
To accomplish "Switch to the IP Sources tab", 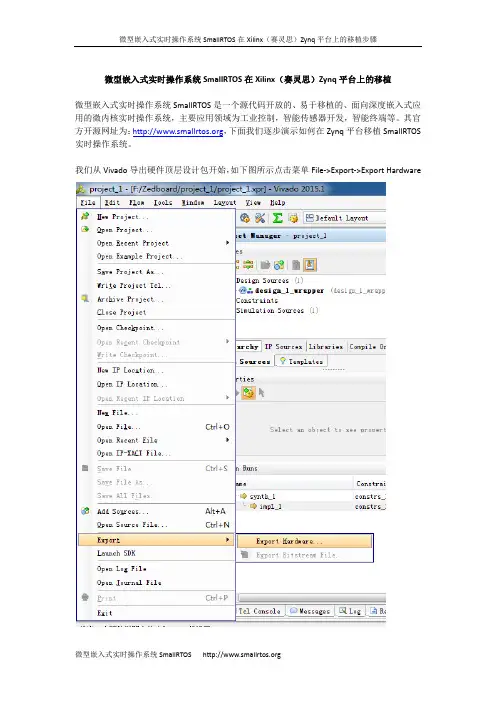I will (283, 347).
